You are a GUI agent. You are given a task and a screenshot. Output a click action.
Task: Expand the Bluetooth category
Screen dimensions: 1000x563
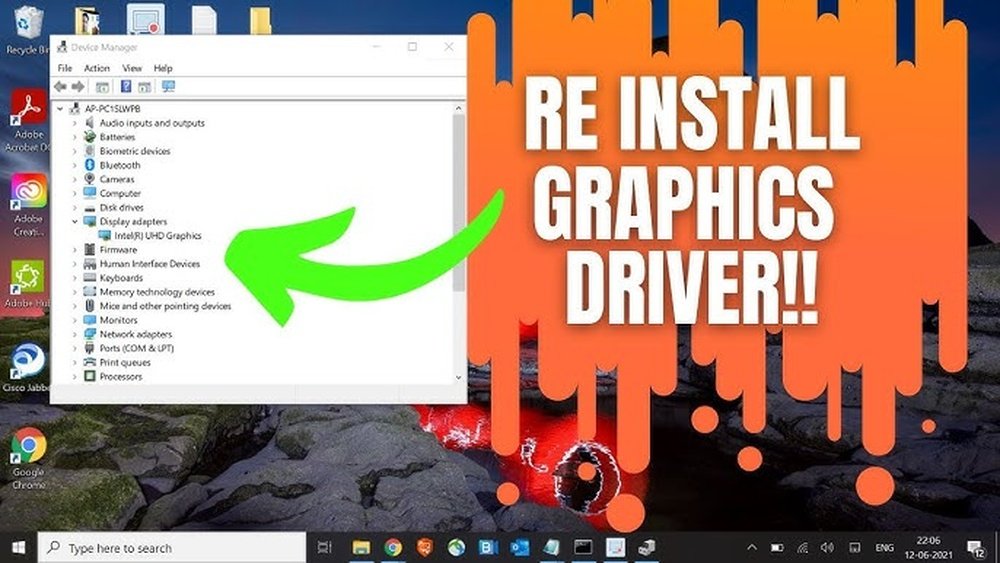pos(75,165)
